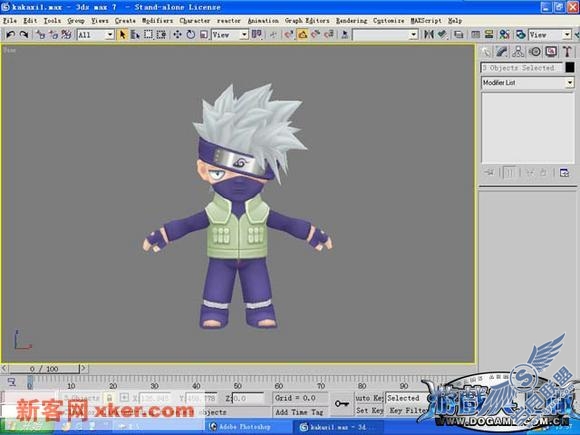Click the Set Key button

point(369,411)
